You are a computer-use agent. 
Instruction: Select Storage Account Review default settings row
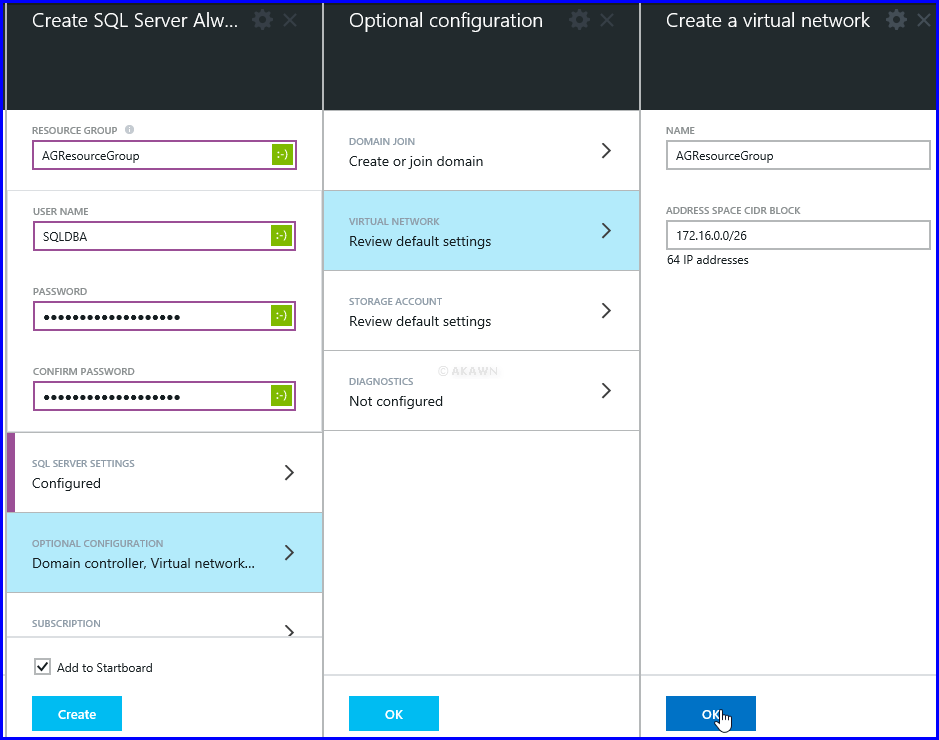[x=481, y=310]
